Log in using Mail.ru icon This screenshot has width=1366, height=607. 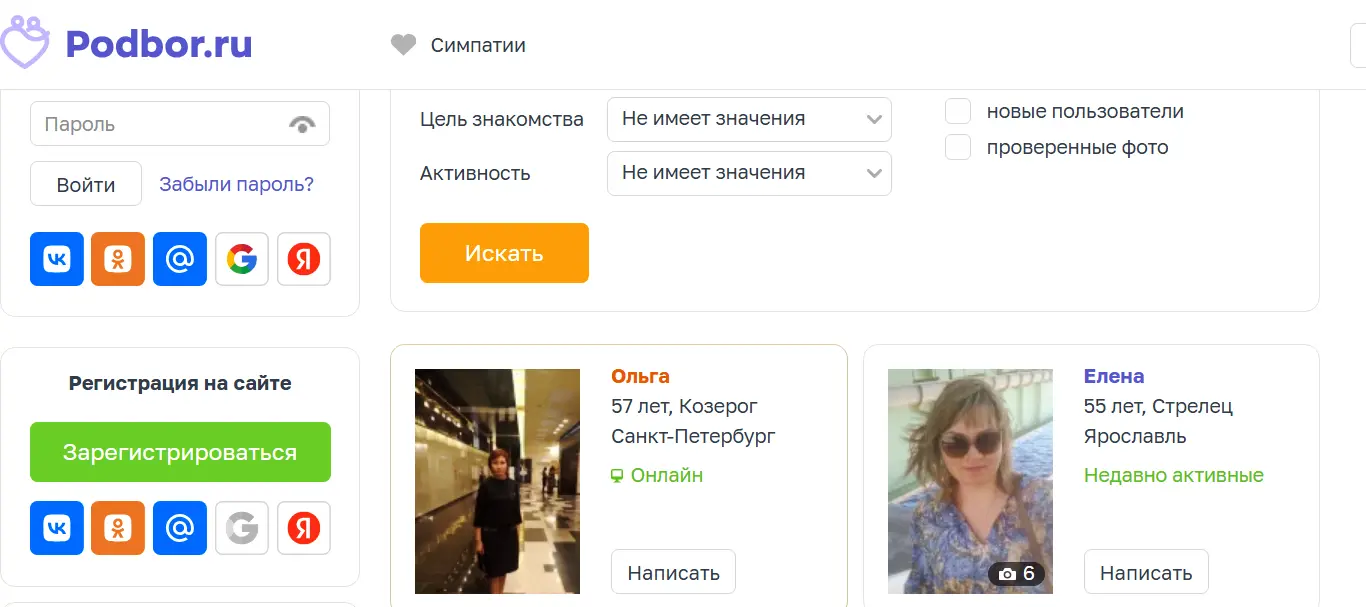[x=180, y=259]
